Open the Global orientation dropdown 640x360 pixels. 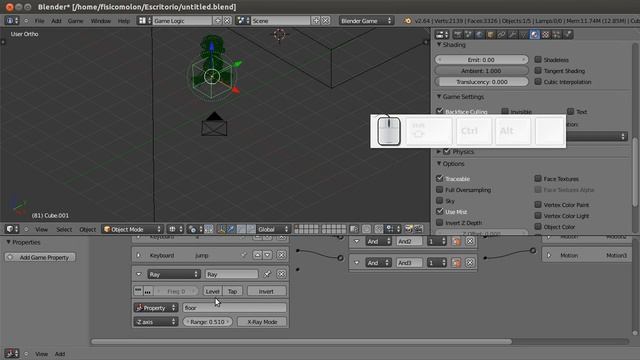click(273, 229)
